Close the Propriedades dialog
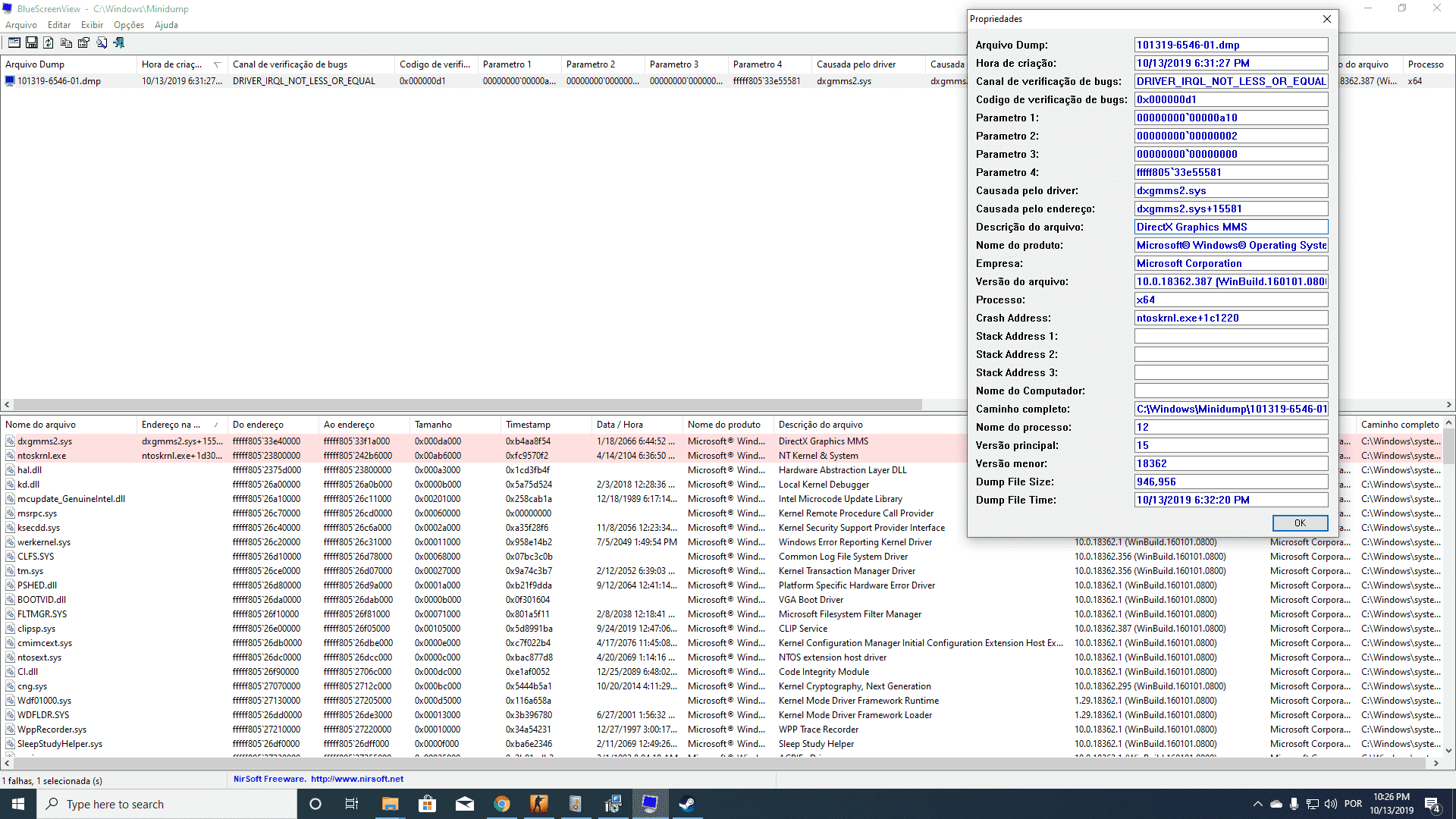Viewport: 1456px width, 819px height. tap(1326, 19)
